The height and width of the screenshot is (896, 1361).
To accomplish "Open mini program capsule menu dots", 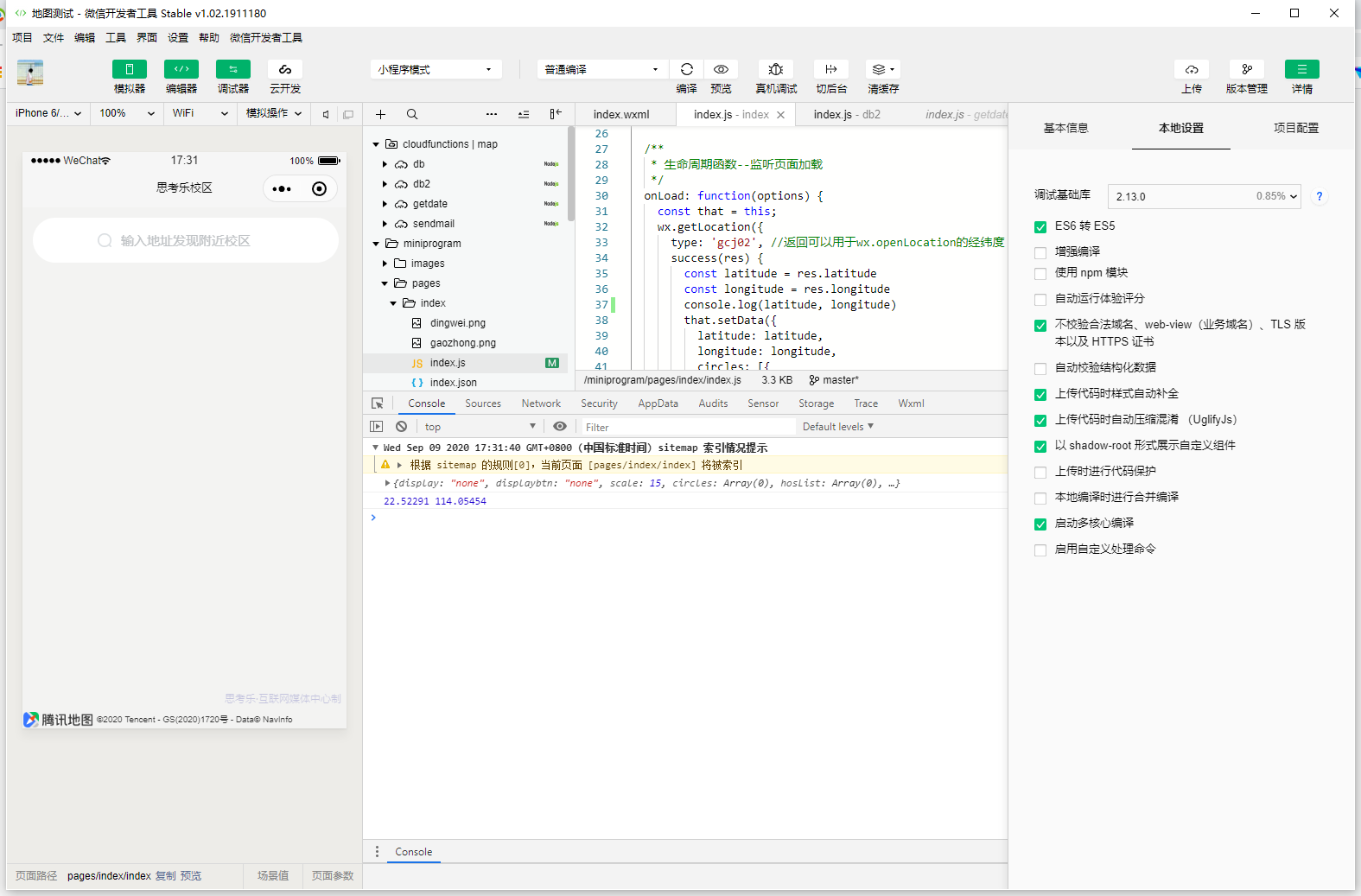I will coord(282,189).
